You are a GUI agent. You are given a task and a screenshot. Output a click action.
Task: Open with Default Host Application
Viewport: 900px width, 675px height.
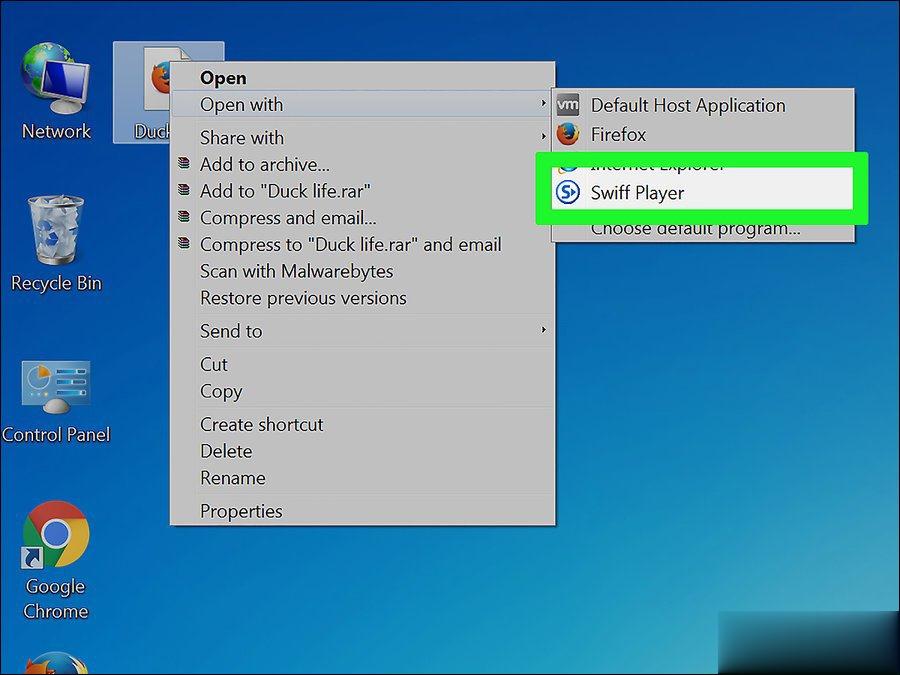point(703,105)
